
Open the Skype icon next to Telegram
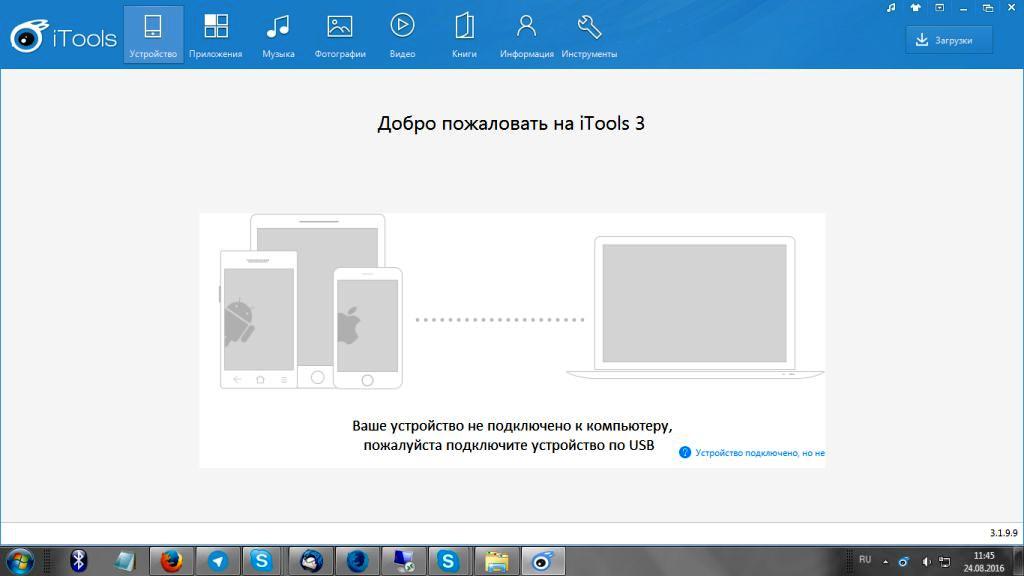click(261, 561)
